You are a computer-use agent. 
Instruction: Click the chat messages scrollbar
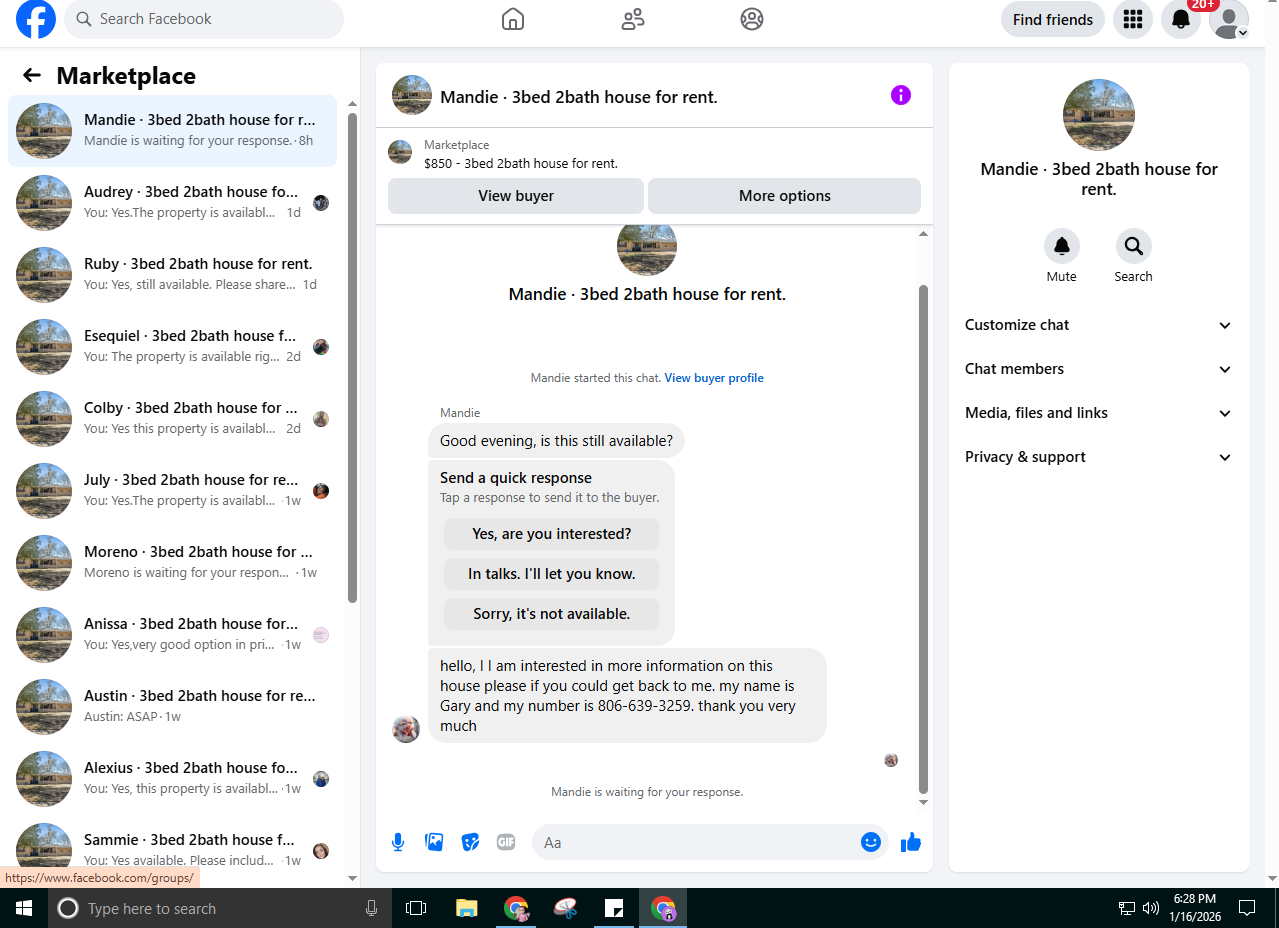[x=923, y=539]
